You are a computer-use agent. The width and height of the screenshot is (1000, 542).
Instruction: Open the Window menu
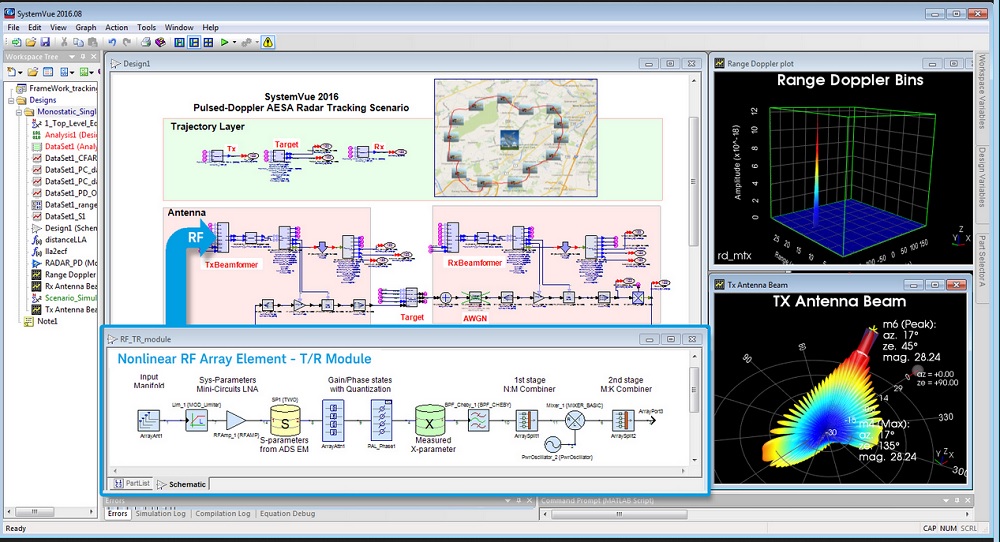(x=179, y=27)
